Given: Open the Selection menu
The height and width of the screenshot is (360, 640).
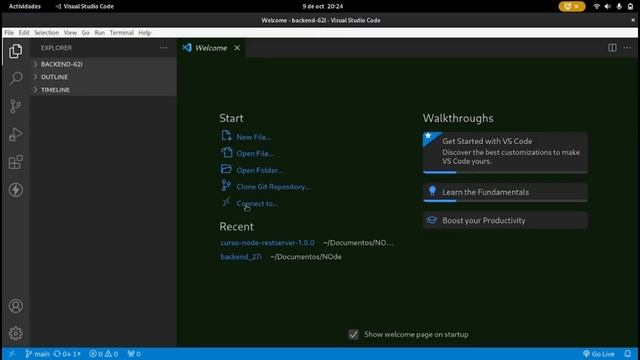Looking at the screenshot, I should [x=46, y=33].
